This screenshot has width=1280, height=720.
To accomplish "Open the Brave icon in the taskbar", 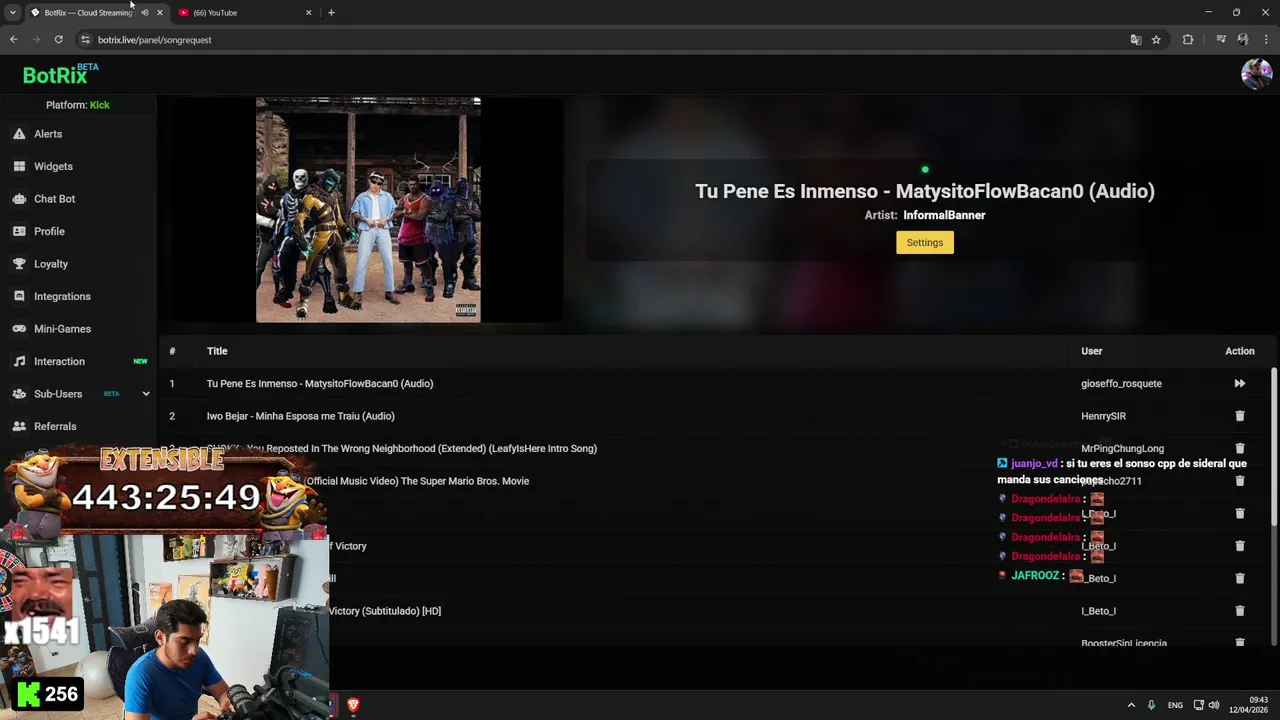I will [x=353, y=705].
